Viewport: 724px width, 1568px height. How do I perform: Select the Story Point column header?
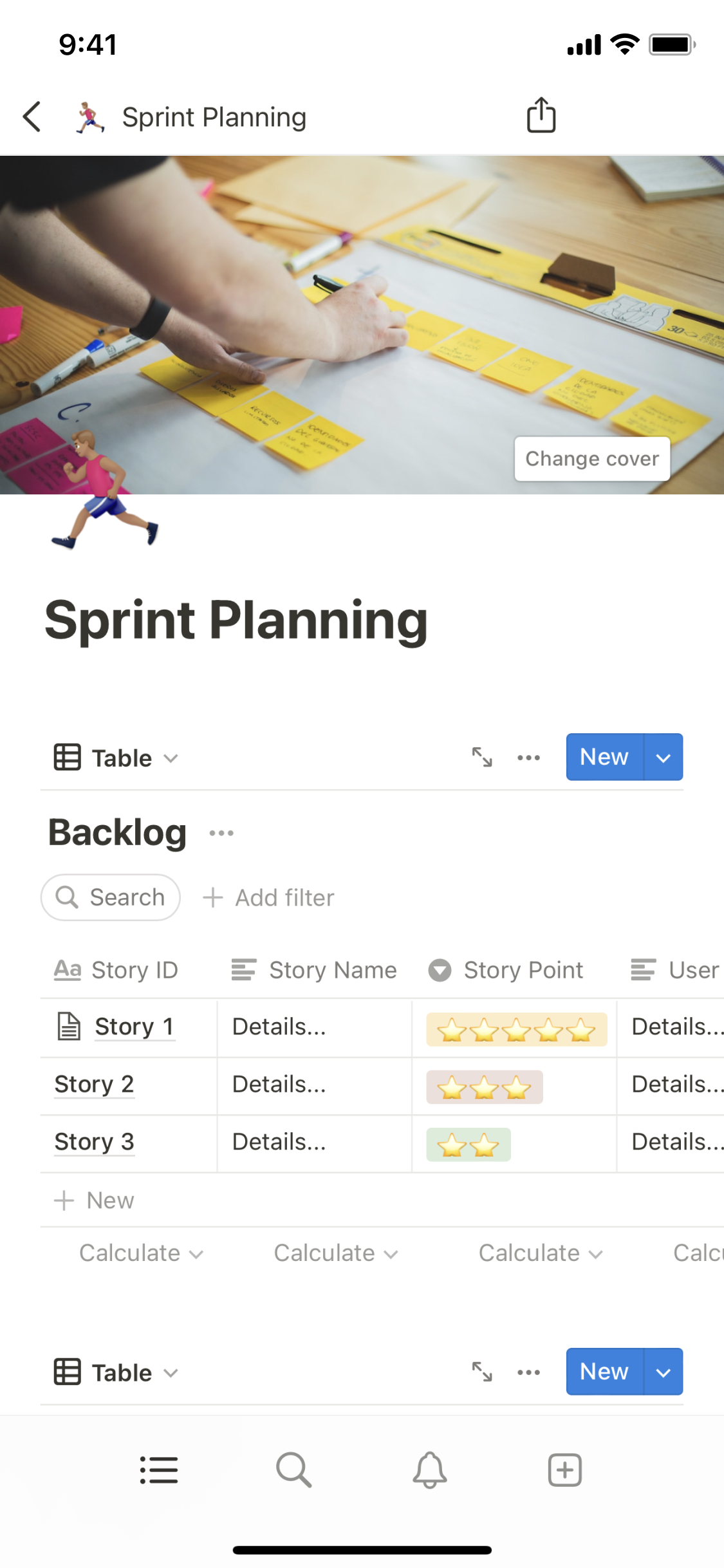tap(506, 970)
